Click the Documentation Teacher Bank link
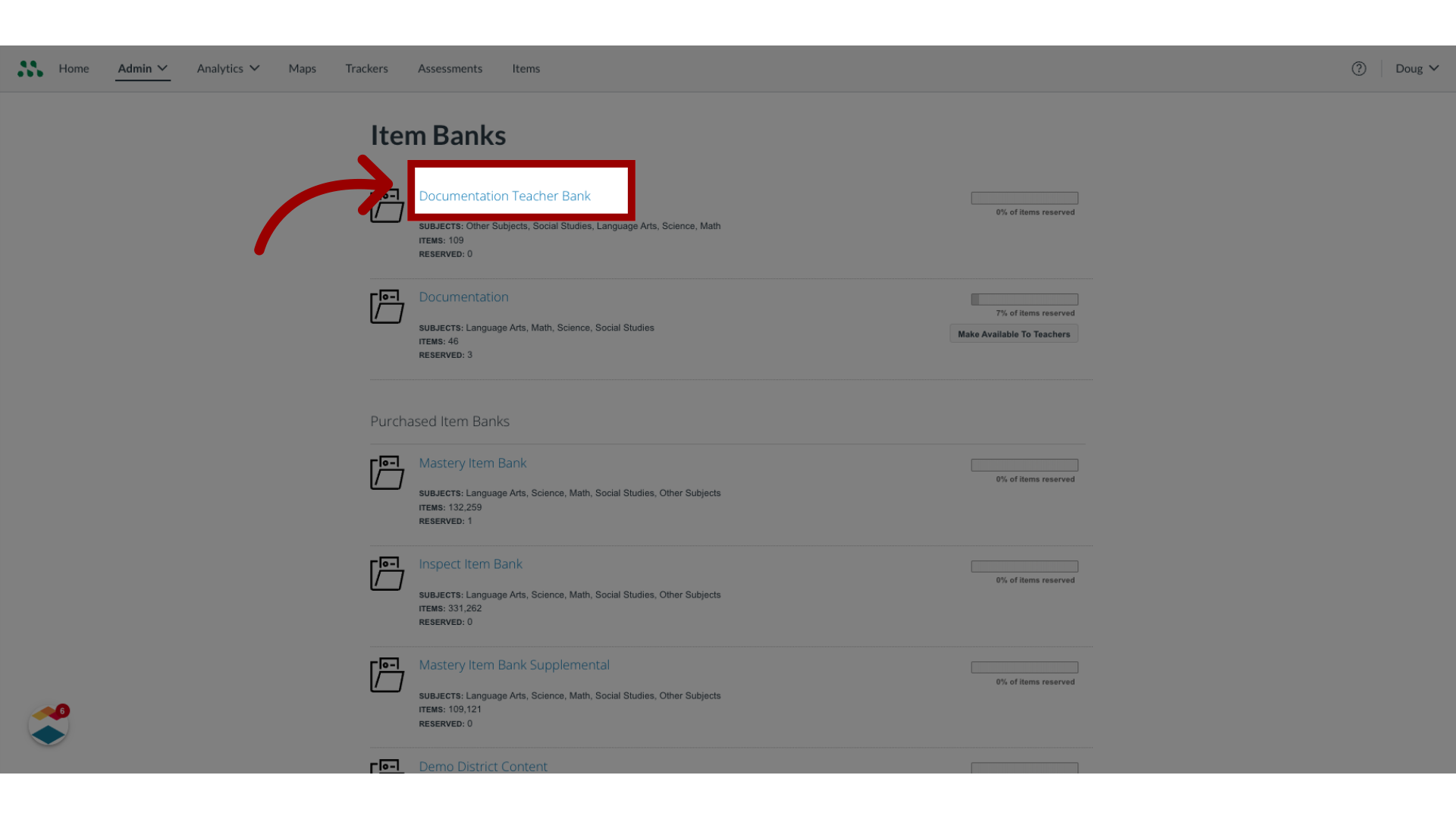This screenshot has width=1456, height=819. pyautogui.click(x=504, y=195)
